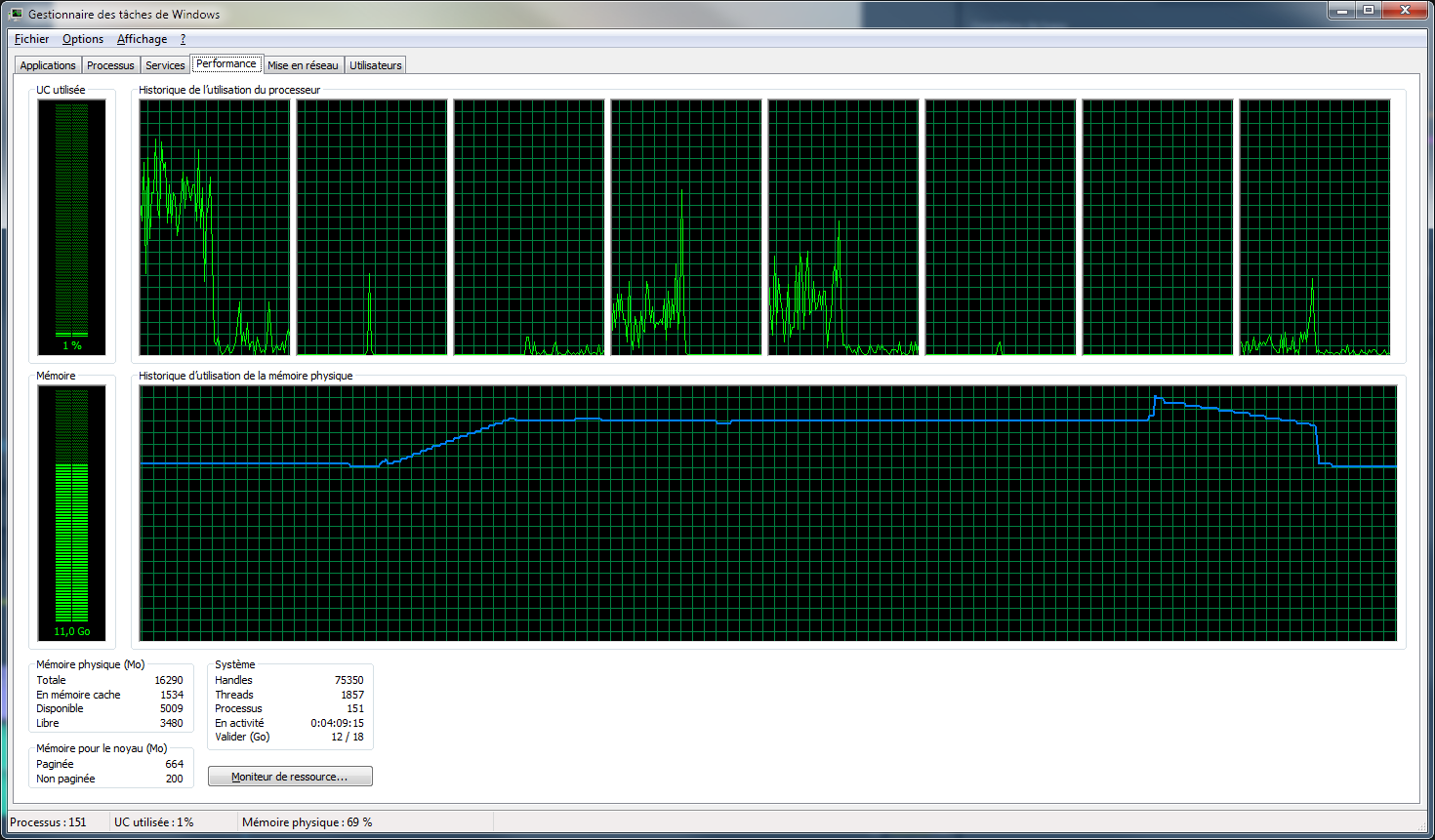Click the fourth CPU core history graph
The image size is (1435, 840).
point(686,227)
